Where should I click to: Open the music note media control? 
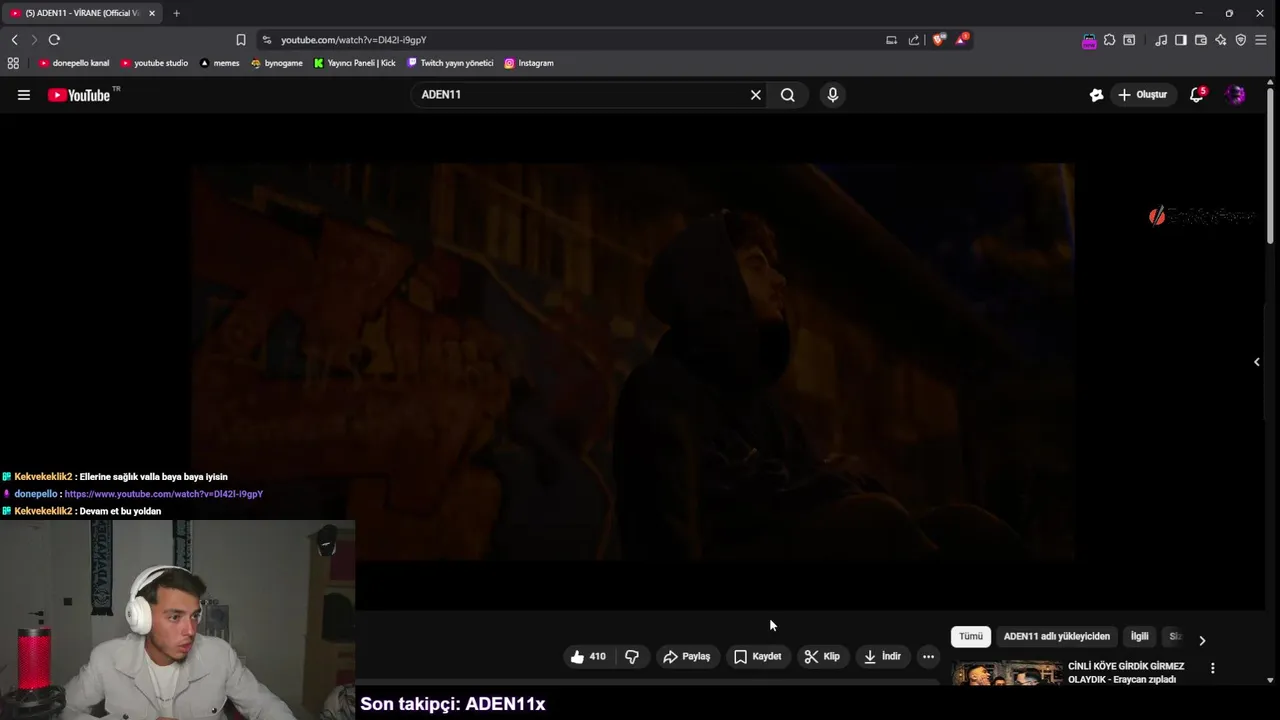pyautogui.click(x=1161, y=40)
